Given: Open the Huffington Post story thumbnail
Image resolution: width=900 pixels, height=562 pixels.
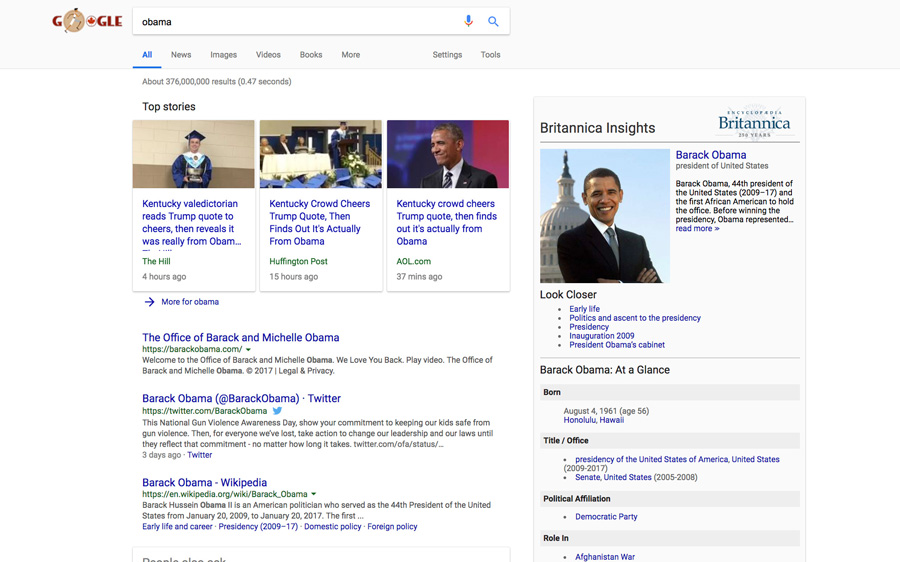Looking at the screenshot, I should (x=320, y=154).
